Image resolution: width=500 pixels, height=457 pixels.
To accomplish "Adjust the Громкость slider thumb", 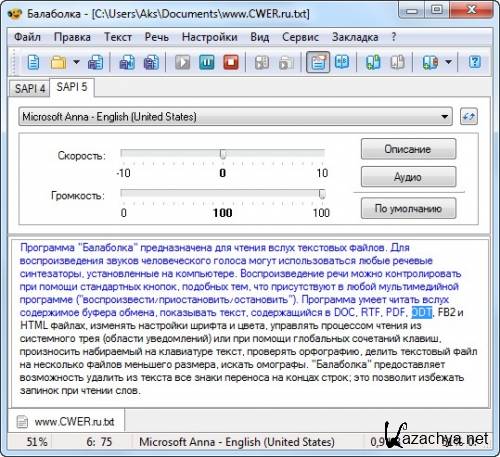I will pyautogui.click(x=322, y=194).
